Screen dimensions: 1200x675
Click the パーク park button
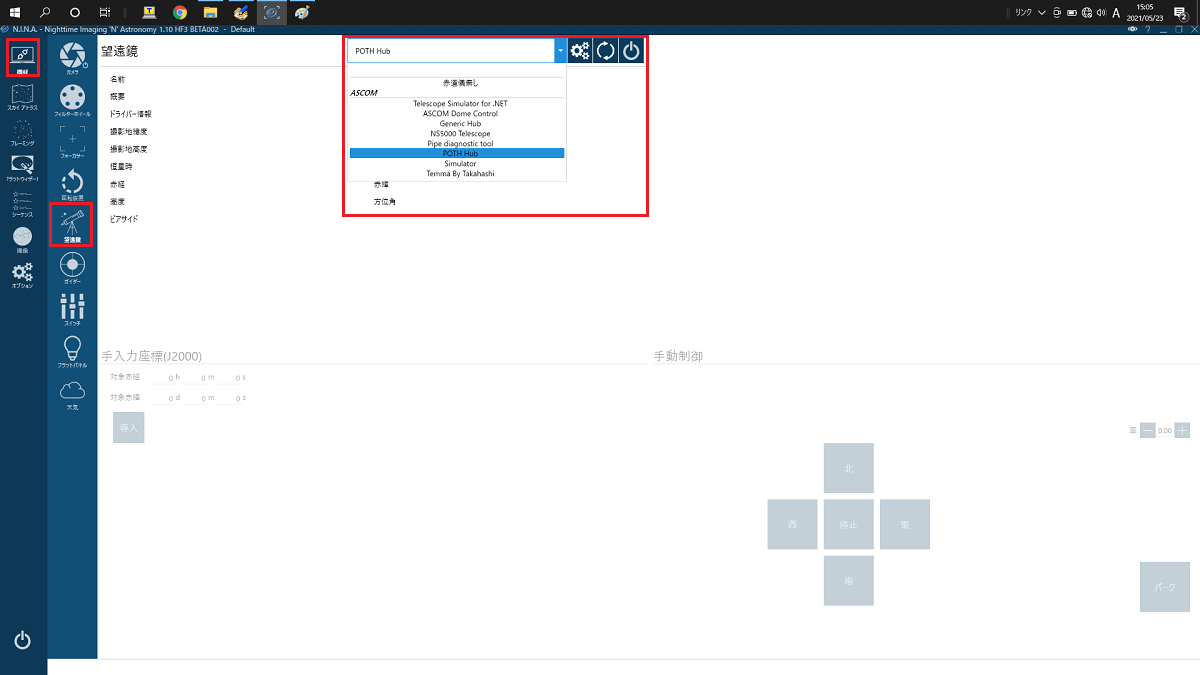click(1165, 587)
